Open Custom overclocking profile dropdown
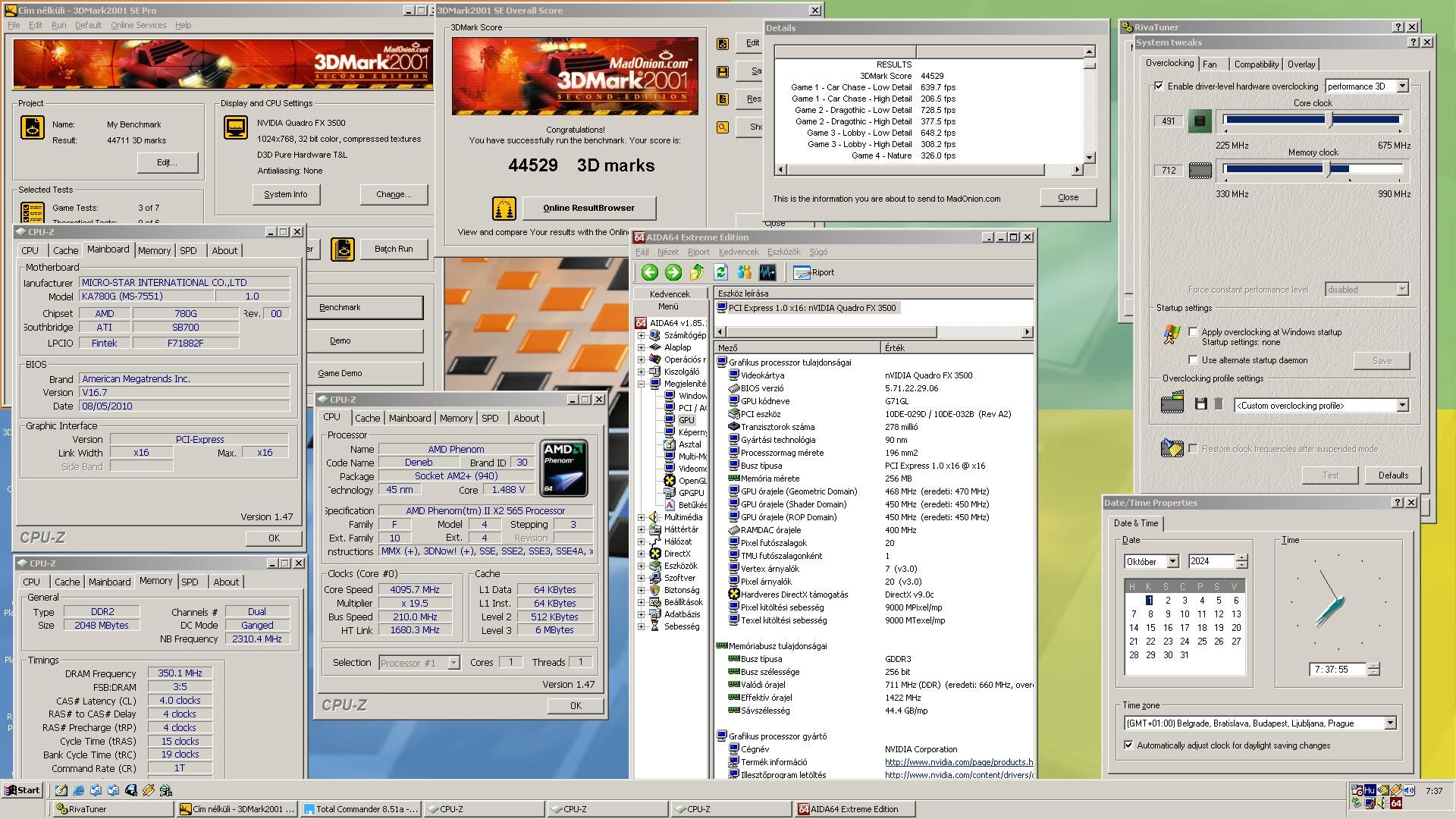Image resolution: width=1456 pixels, height=819 pixels. tap(1402, 406)
